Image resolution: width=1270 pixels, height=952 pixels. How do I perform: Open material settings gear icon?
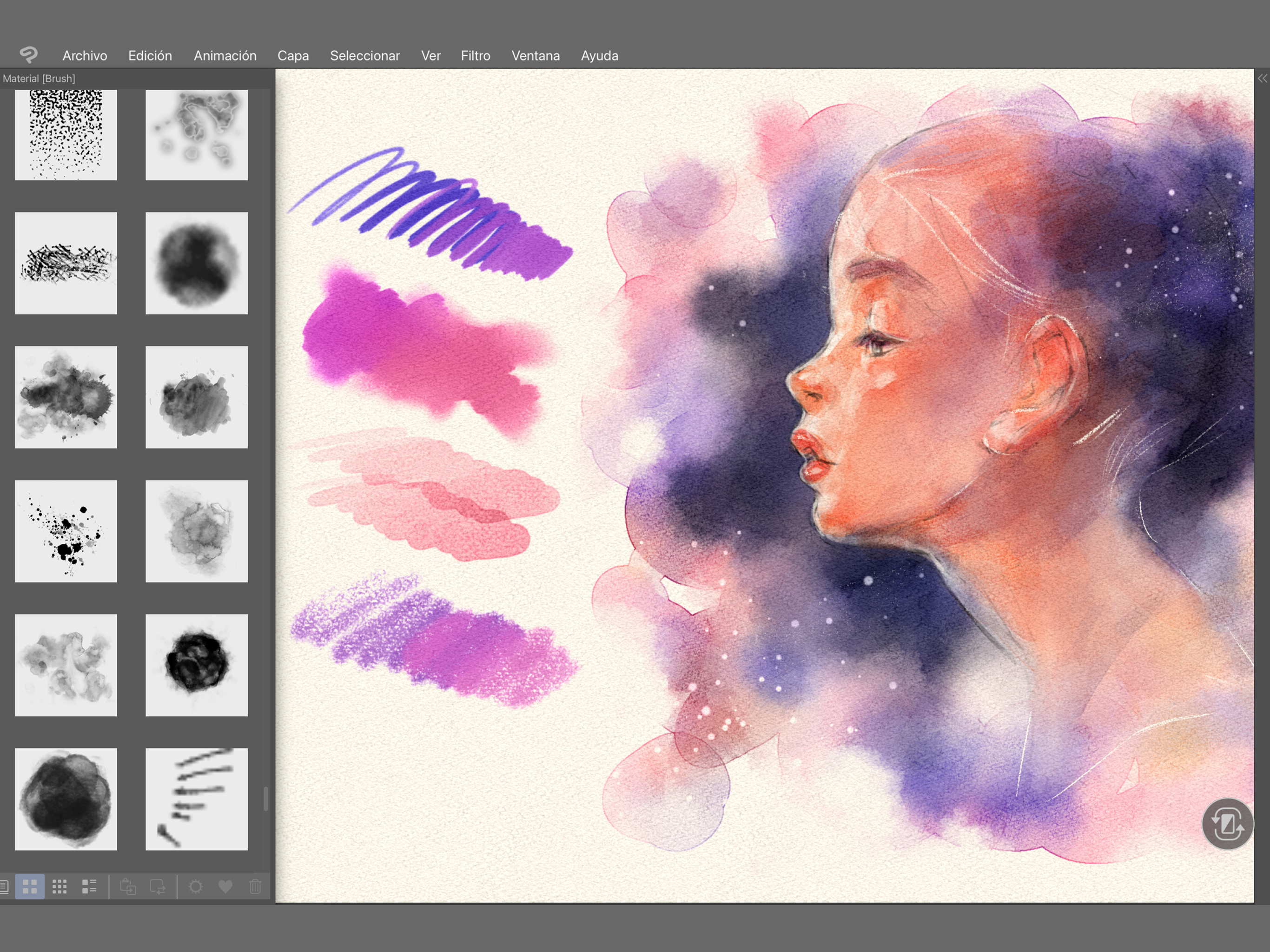click(196, 886)
